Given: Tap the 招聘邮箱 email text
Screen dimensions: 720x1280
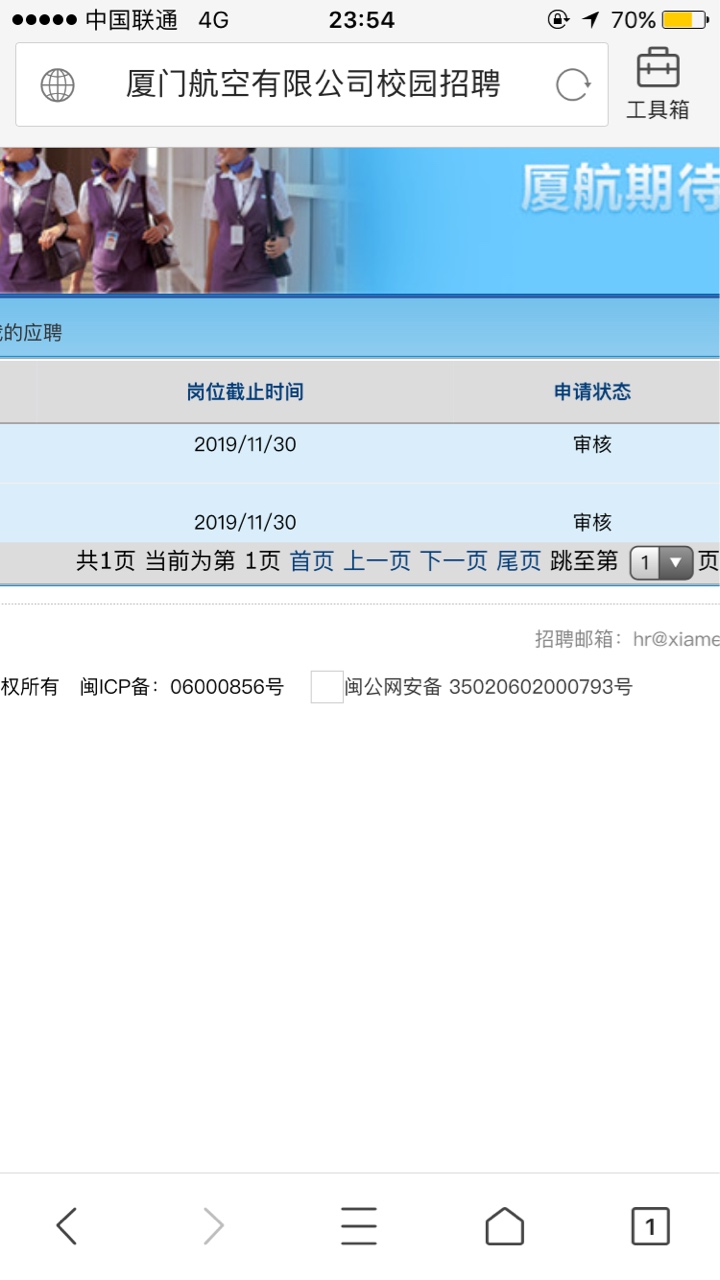Looking at the screenshot, I should coord(627,639).
